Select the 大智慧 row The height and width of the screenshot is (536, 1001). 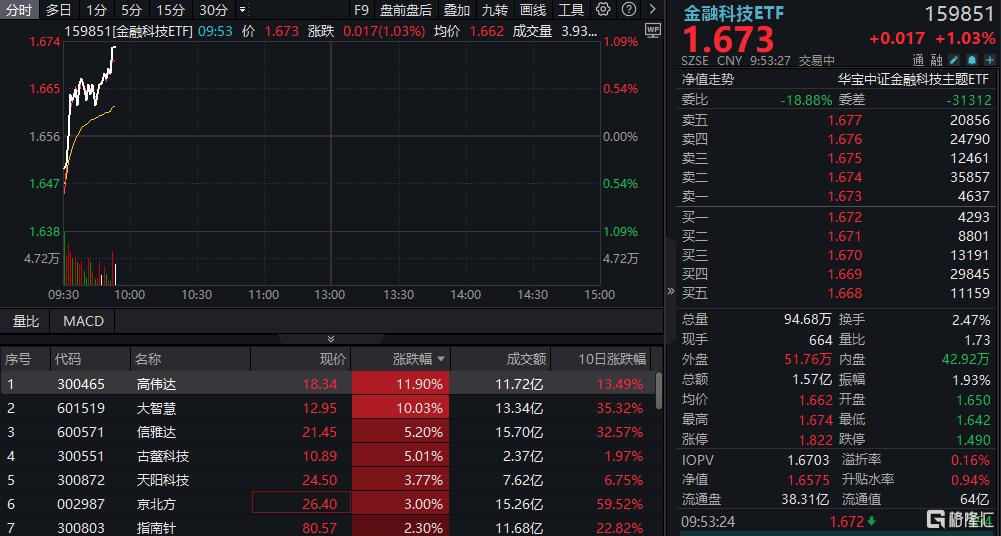(327, 408)
